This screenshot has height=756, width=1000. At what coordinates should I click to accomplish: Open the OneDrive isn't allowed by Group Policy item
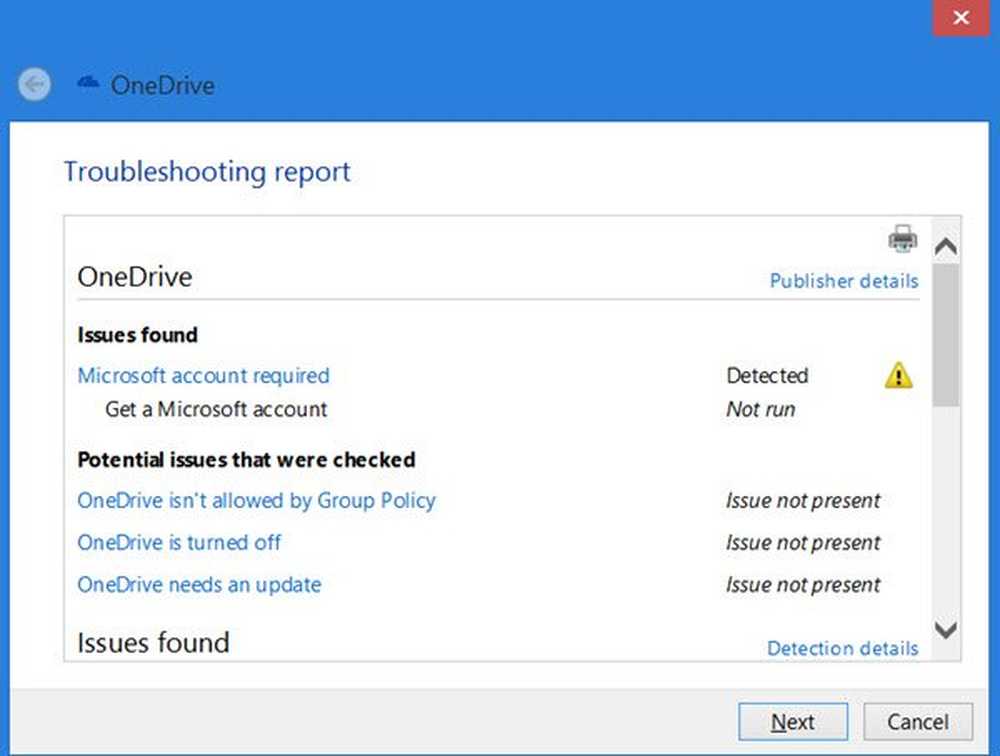click(x=256, y=500)
